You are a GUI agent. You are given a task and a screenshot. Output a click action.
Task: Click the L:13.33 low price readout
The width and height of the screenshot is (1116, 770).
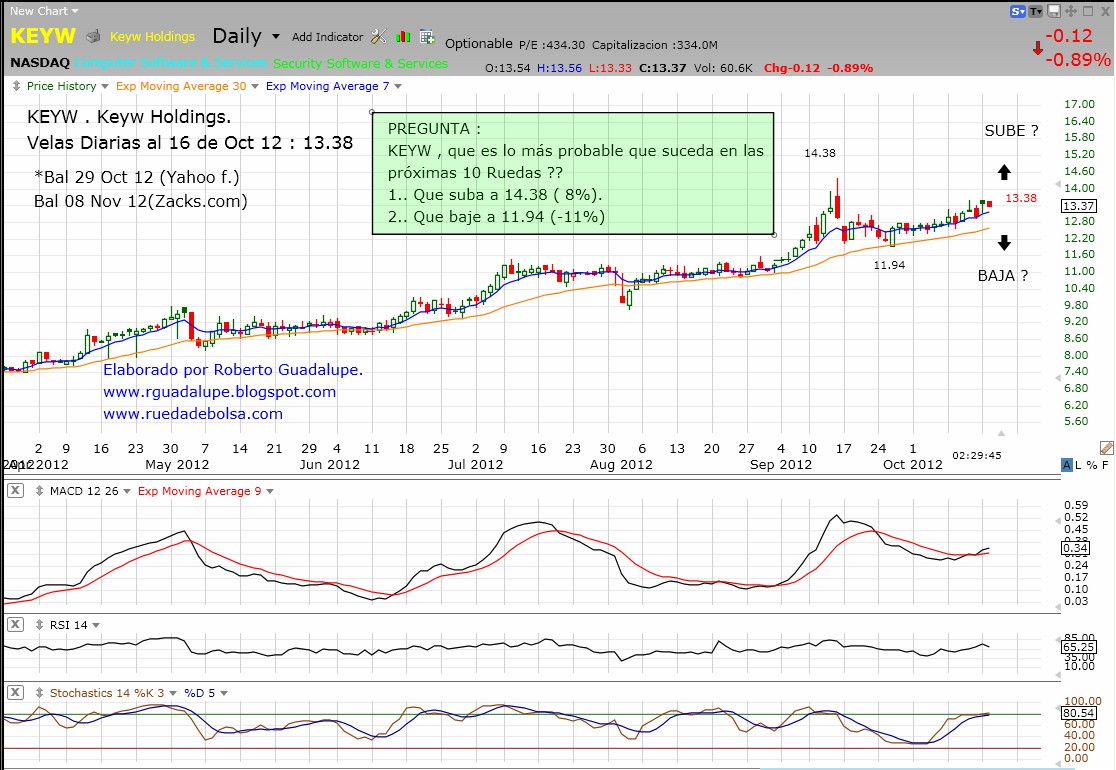[610, 68]
